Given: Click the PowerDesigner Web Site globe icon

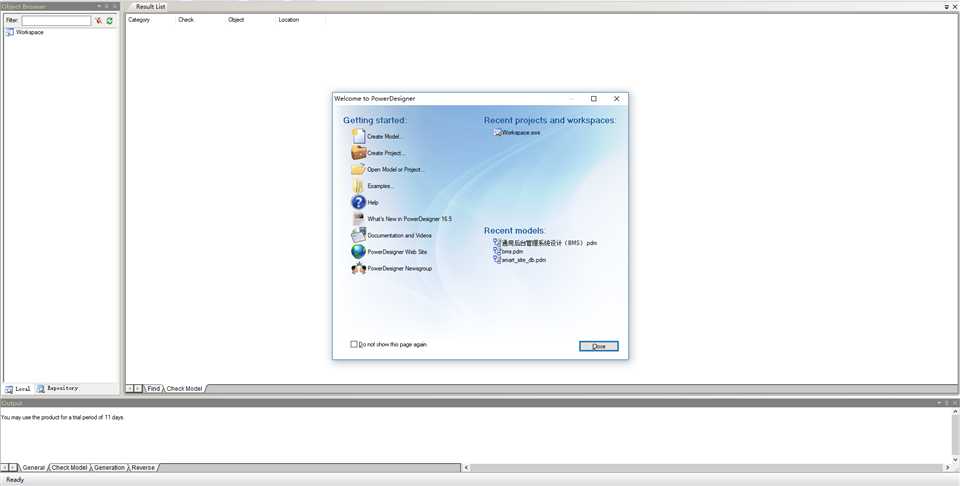Looking at the screenshot, I should [359, 252].
